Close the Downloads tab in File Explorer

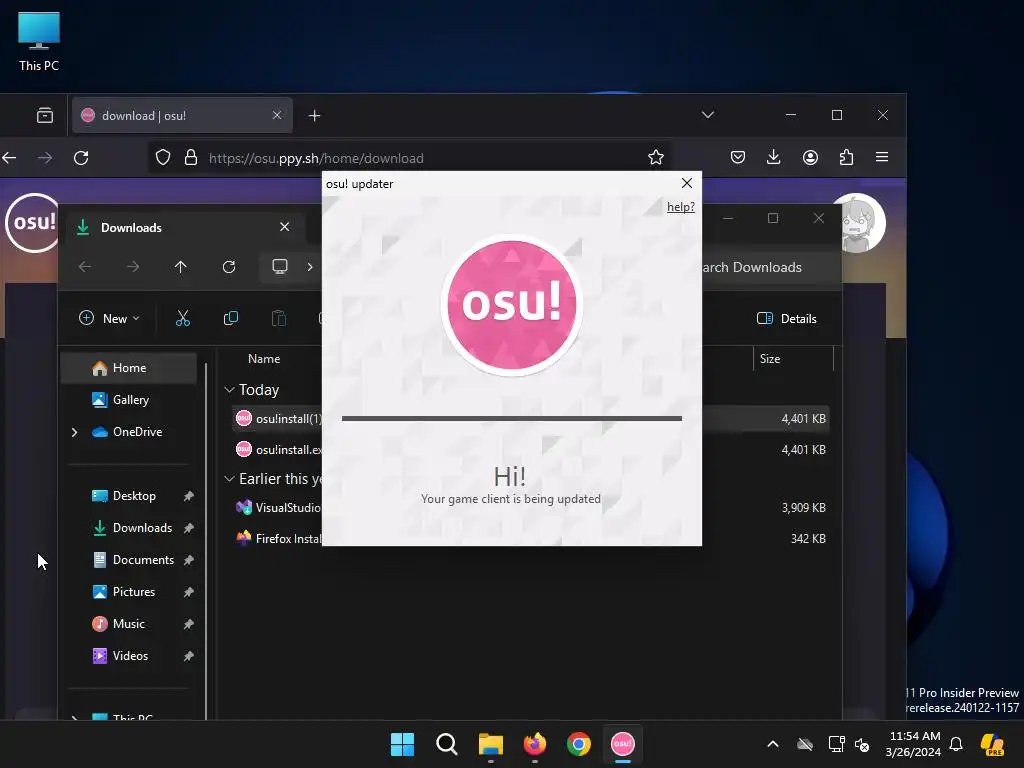pos(284,227)
